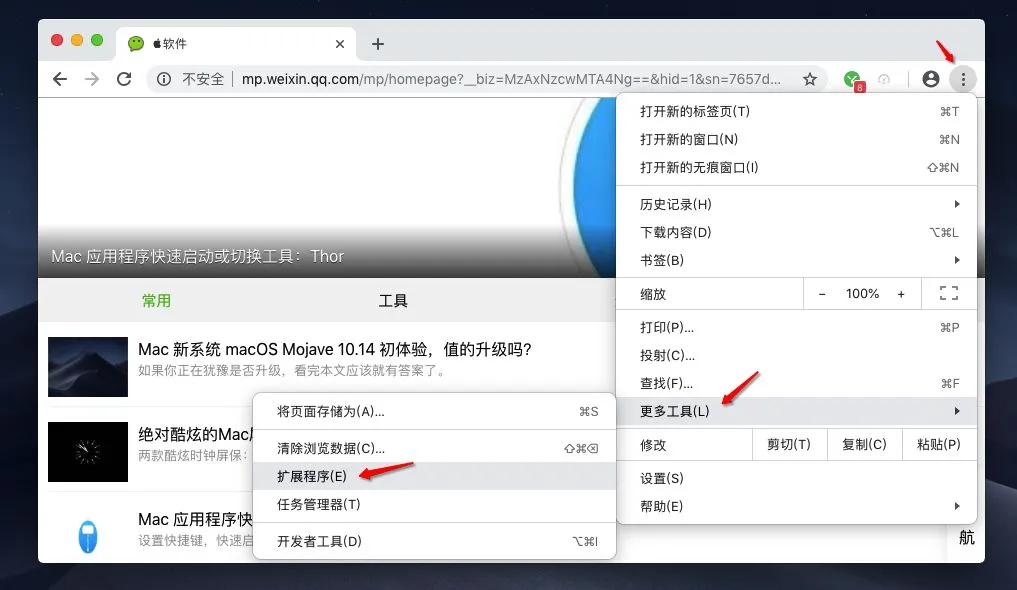Reload the current page
1017x590 pixels.
(x=124, y=79)
